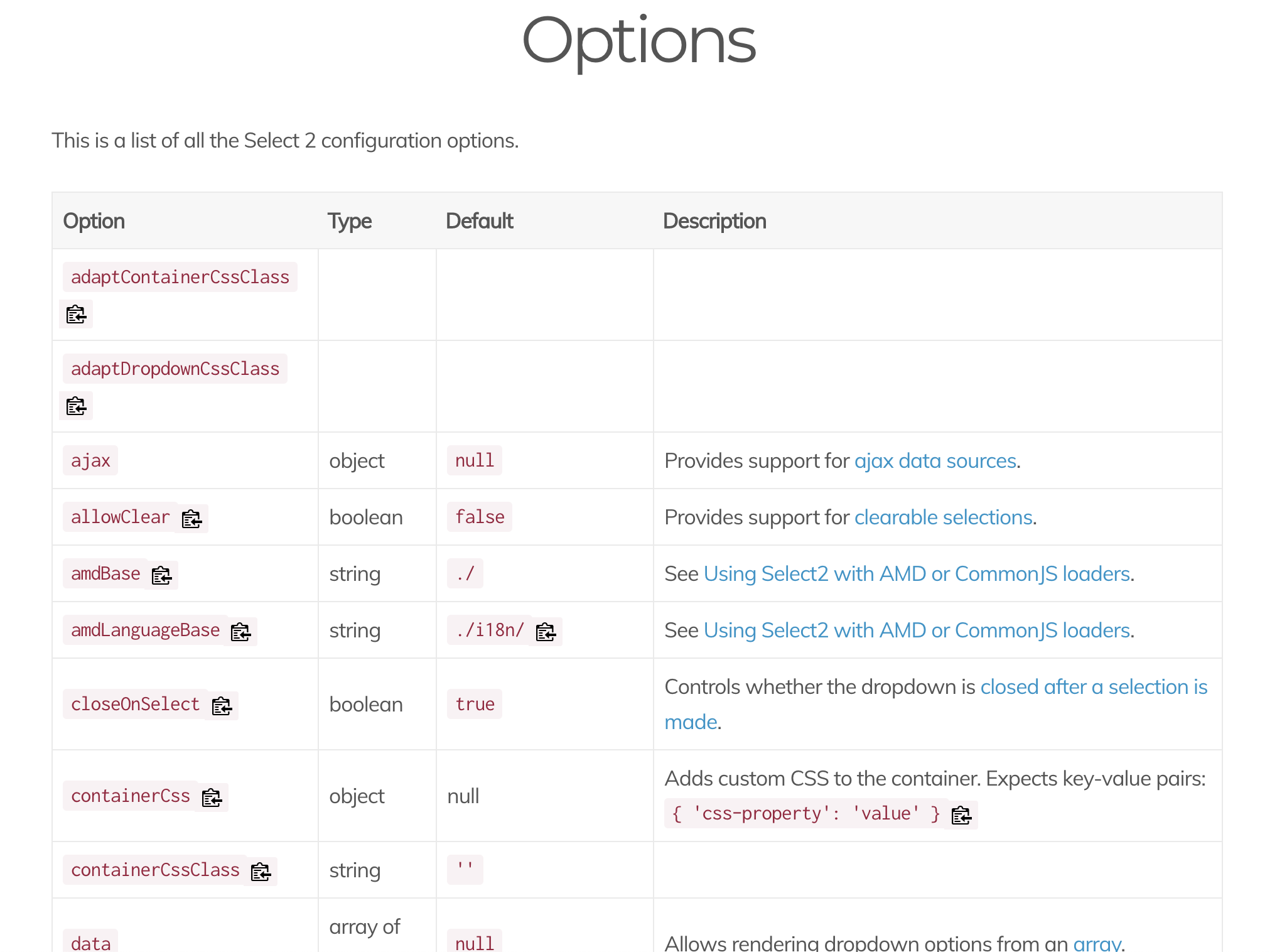Follow closed after a selection is made link
Viewport: 1282px width, 952px height.
click(x=1093, y=687)
